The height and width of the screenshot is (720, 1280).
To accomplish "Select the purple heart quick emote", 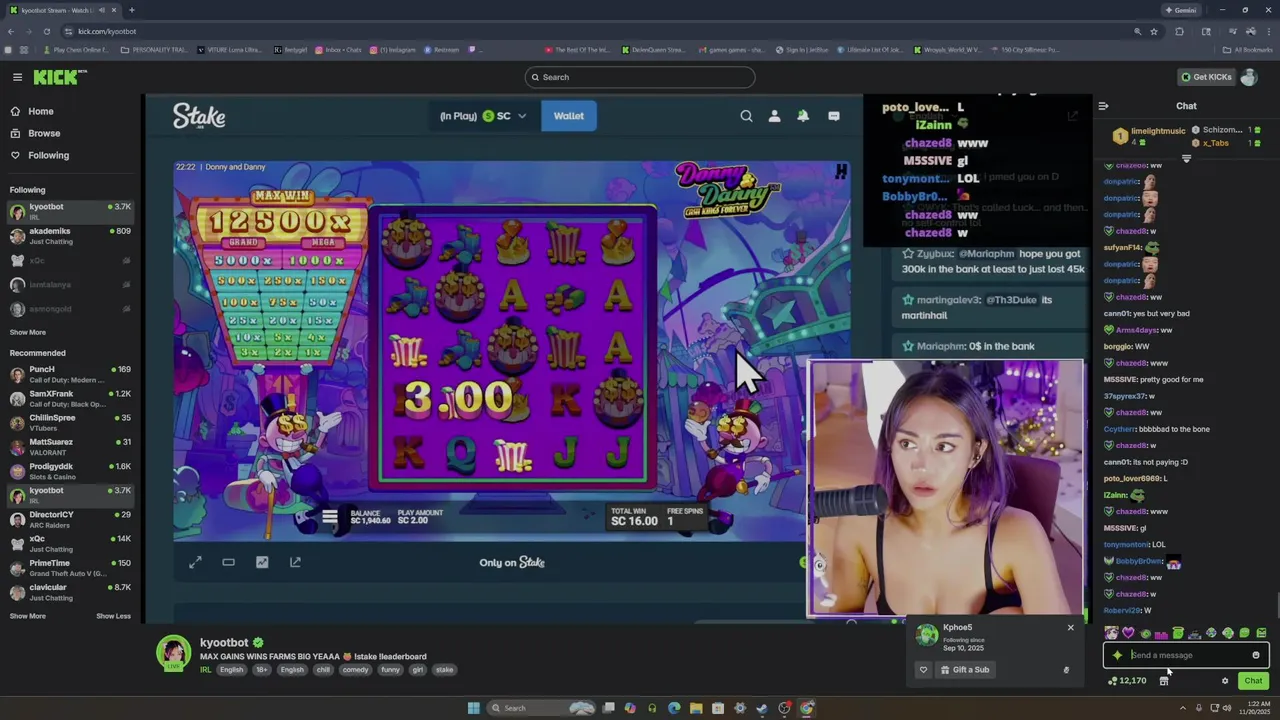I will point(1128,633).
